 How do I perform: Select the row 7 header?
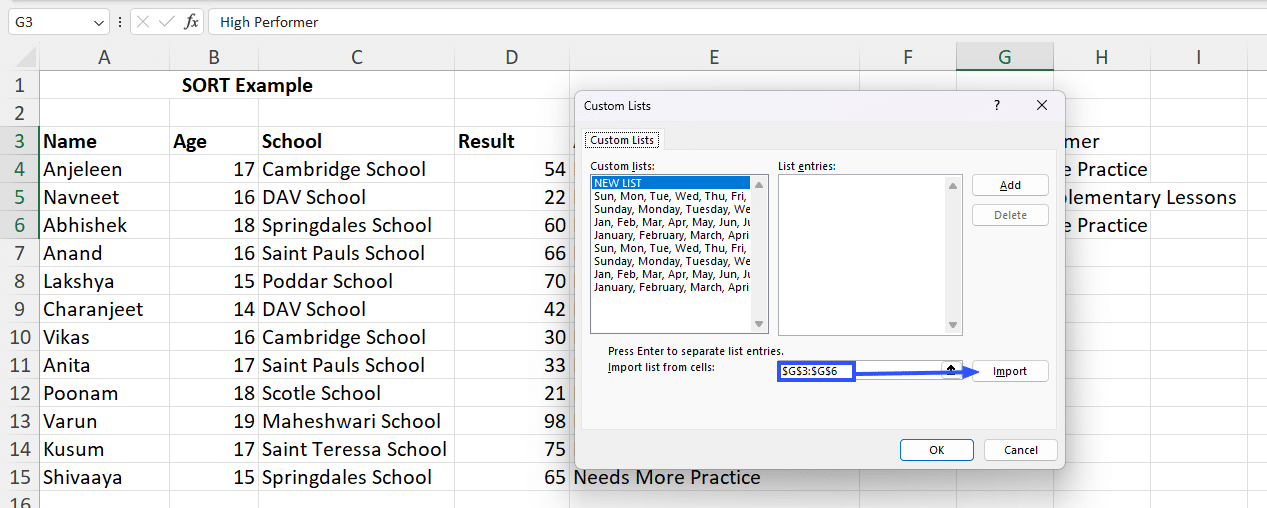coord(20,253)
